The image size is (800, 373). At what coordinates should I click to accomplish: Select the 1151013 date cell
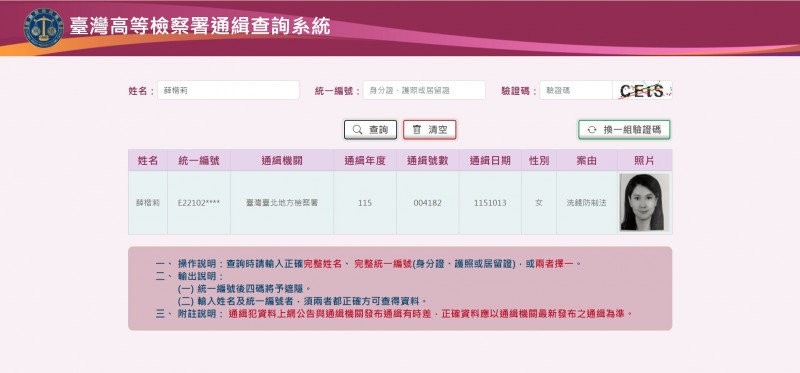[x=490, y=203]
